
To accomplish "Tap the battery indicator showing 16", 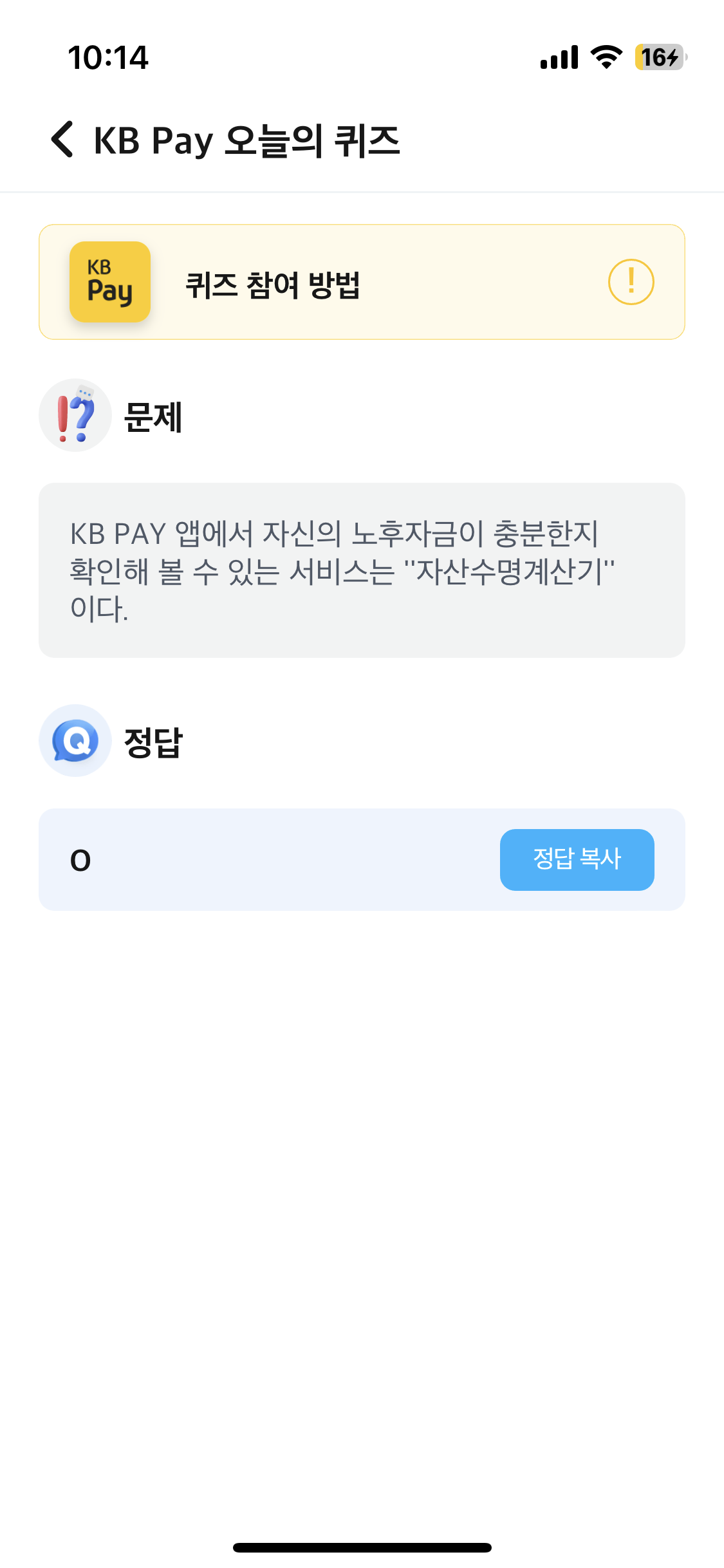I will (660, 57).
